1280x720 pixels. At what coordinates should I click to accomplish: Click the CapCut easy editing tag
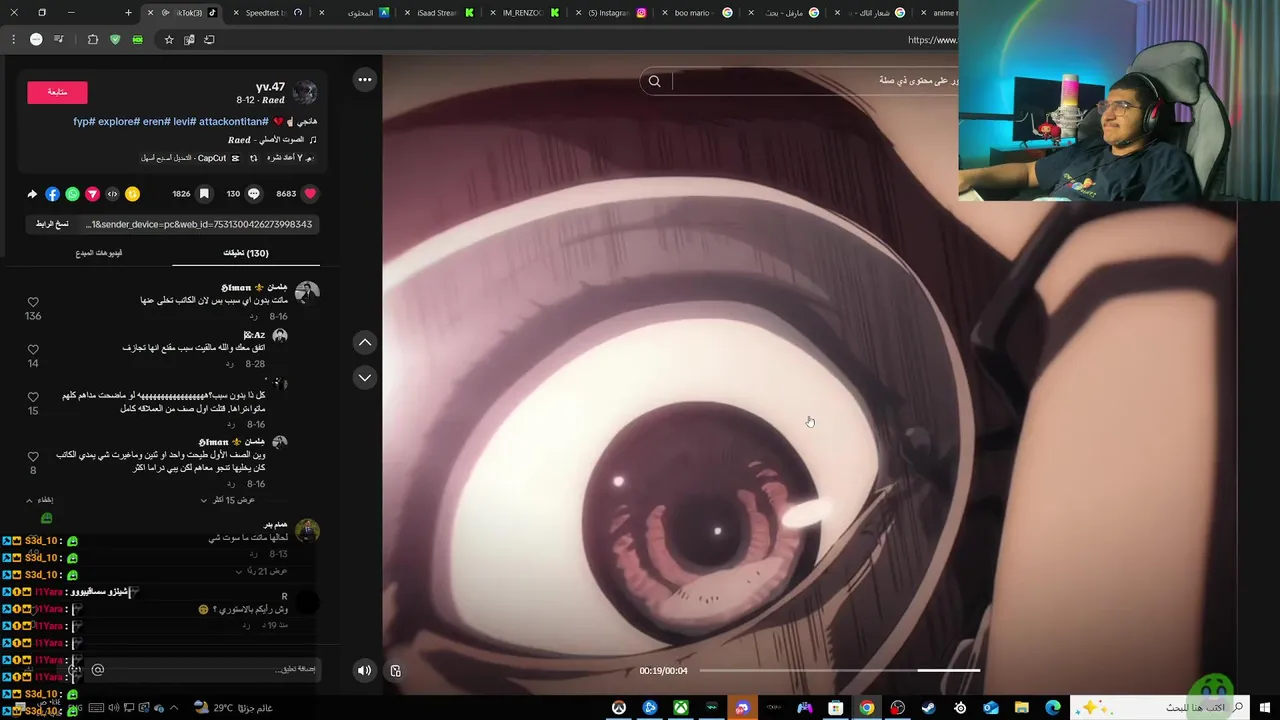pos(190,158)
